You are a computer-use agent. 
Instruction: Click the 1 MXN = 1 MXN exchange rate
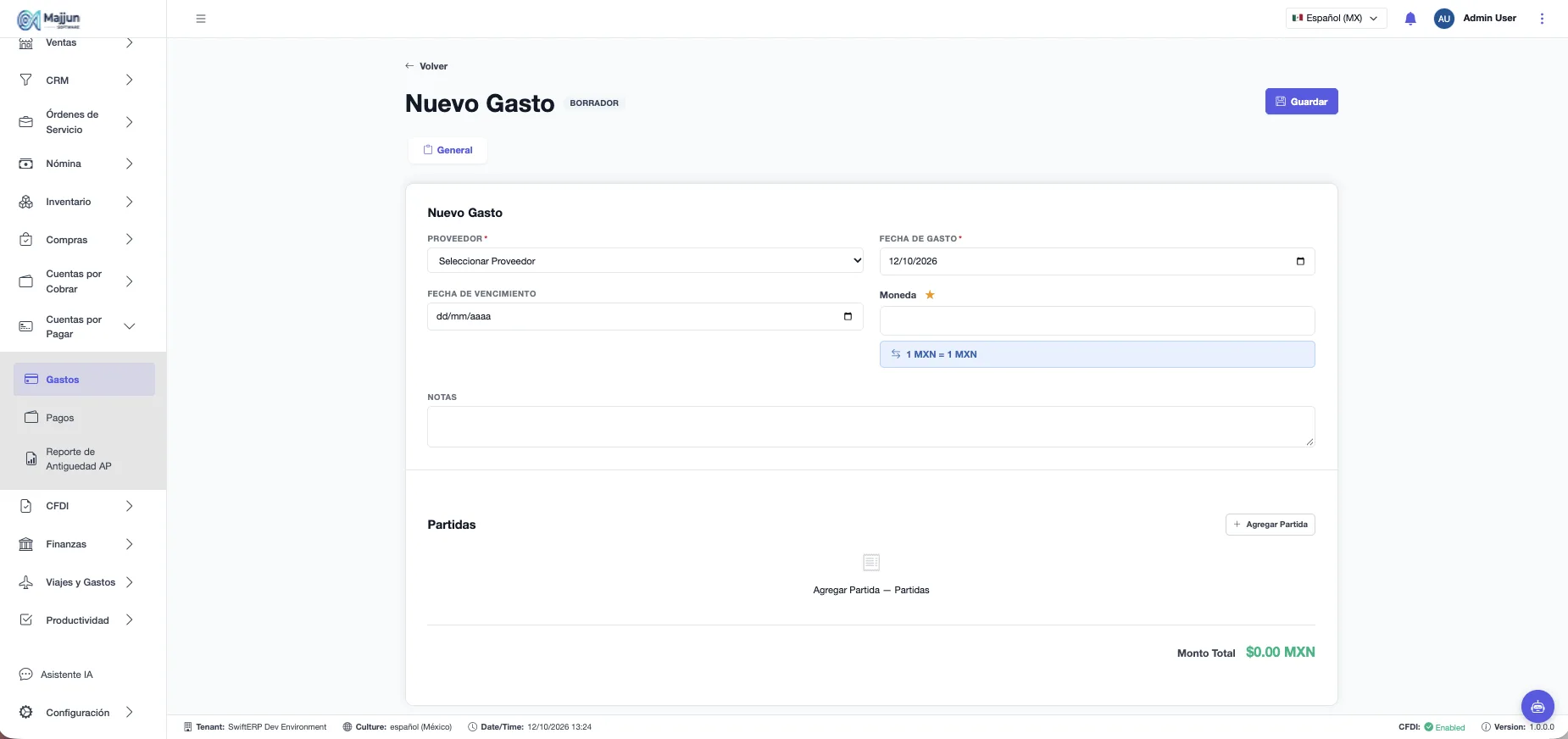1097,354
